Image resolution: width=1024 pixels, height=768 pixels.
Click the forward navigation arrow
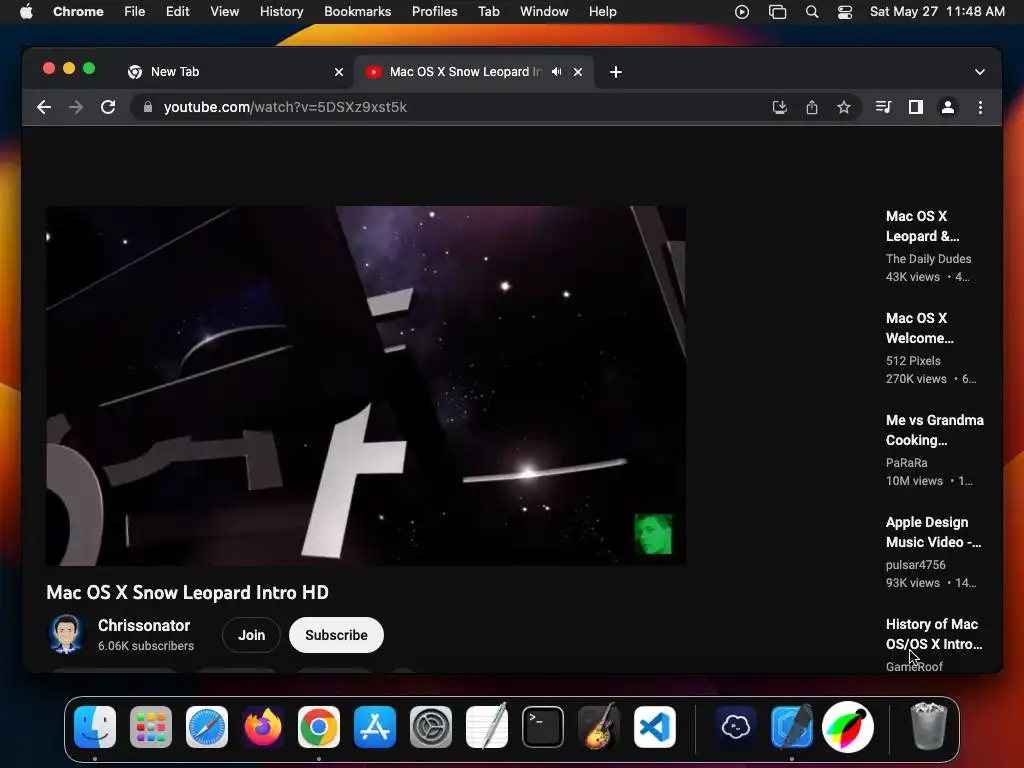(x=76, y=107)
